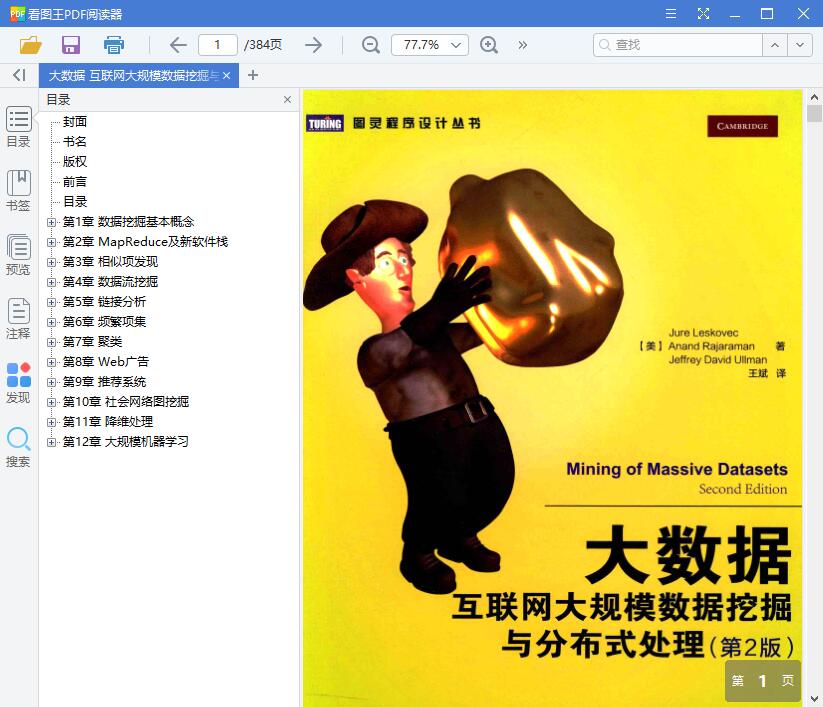Image resolution: width=823 pixels, height=707 pixels.
Task: Jump to 目录 entry in outline tree
Action: pos(75,202)
